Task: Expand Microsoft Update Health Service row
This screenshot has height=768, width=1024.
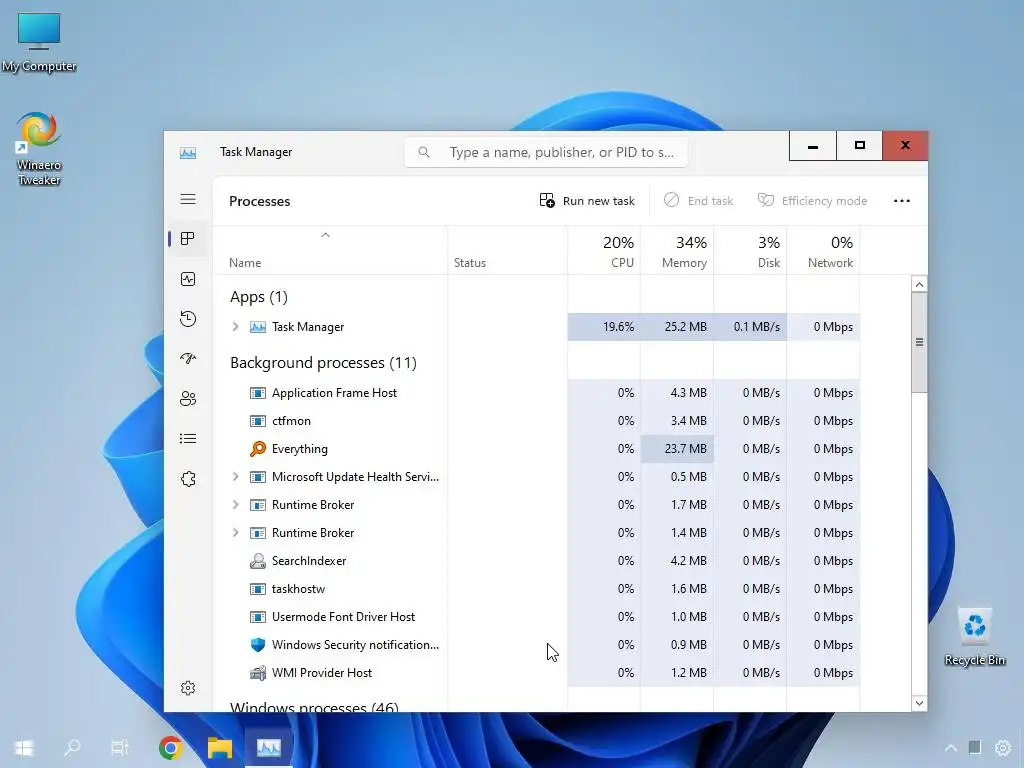Action: coord(236,477)
